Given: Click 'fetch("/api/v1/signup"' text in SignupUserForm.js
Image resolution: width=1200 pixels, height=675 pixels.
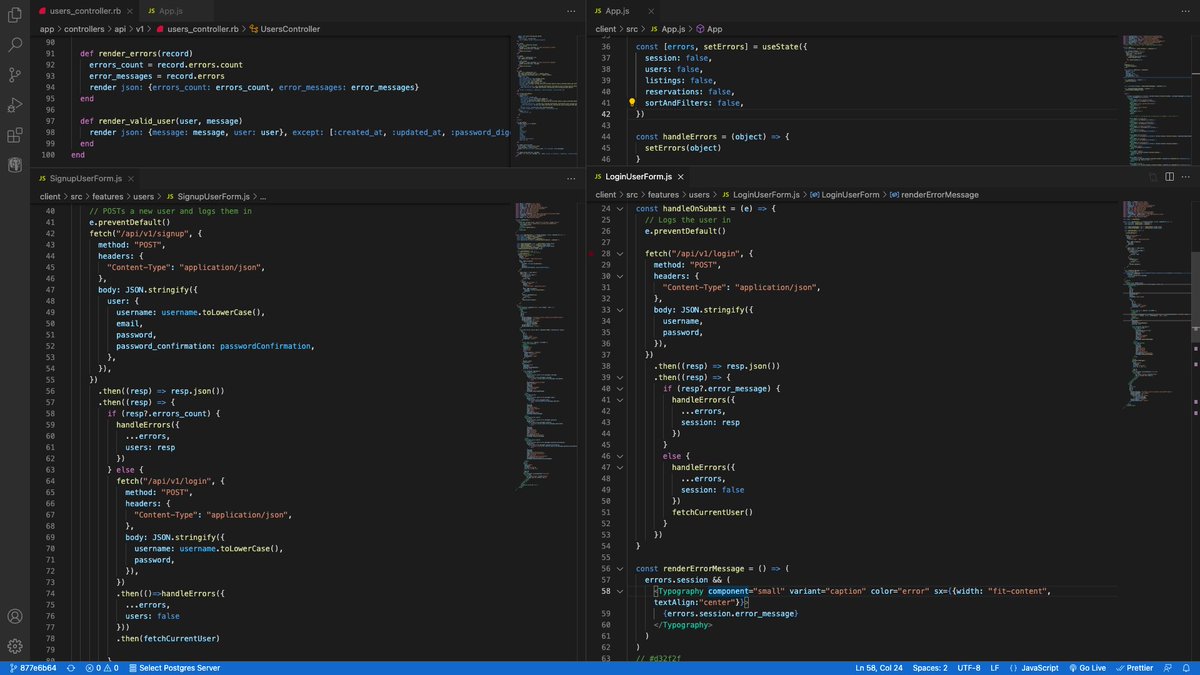Looking at the screenshot, I should pos(138,234).
